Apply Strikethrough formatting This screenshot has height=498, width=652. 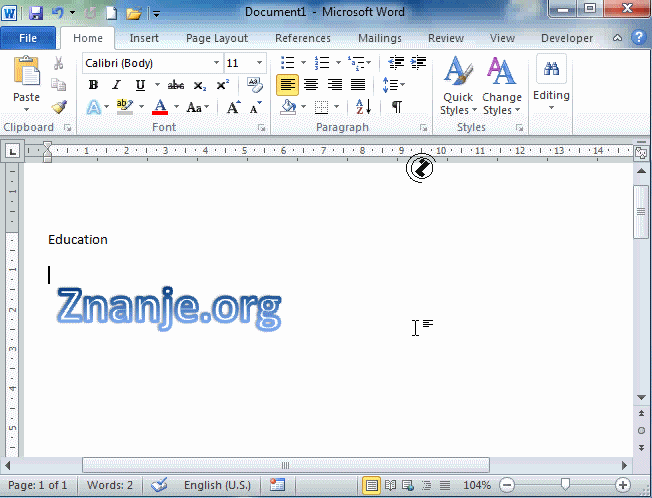[176, 85]
